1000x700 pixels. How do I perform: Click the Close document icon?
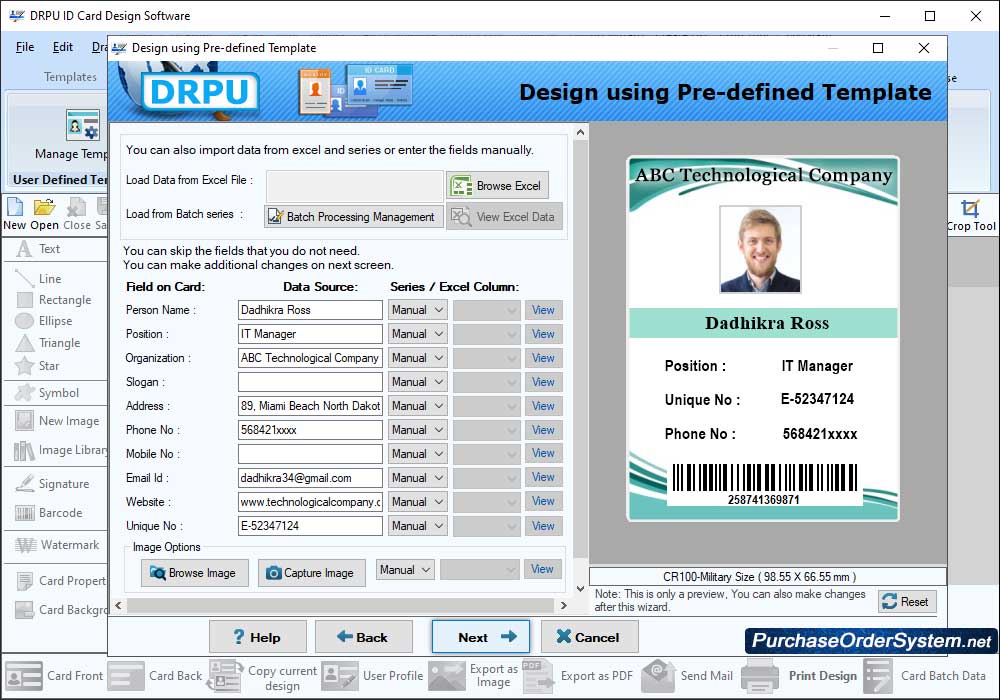(x=77, y=214)
